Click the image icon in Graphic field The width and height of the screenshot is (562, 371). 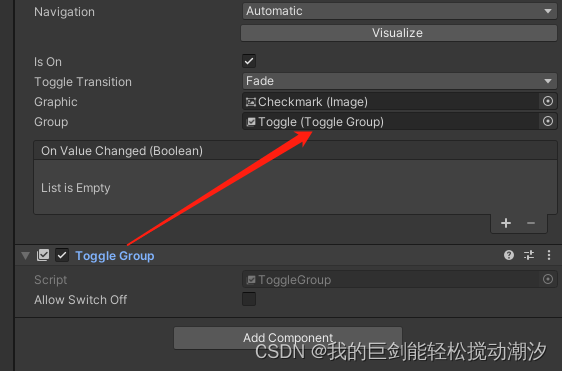[251, 102]
